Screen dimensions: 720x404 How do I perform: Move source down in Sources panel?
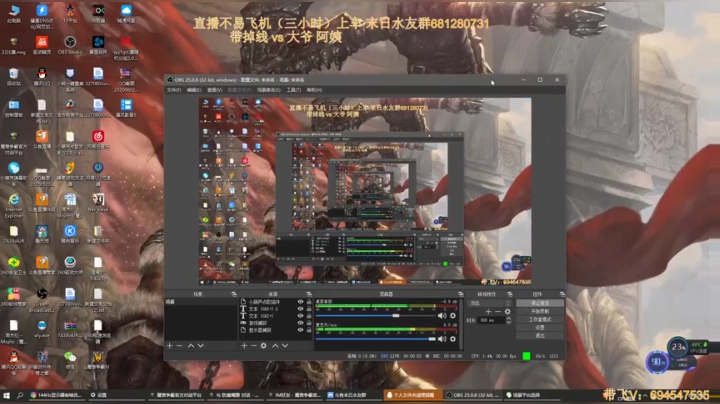(x=285, y=346)
